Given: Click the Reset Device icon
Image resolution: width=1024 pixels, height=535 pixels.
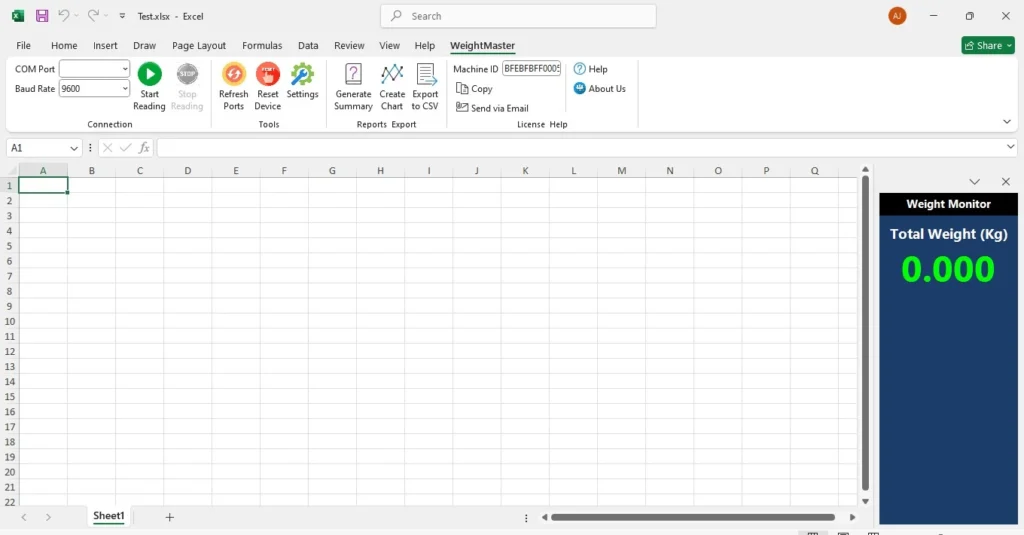Looking at the screenshot, I should point(268,74).
